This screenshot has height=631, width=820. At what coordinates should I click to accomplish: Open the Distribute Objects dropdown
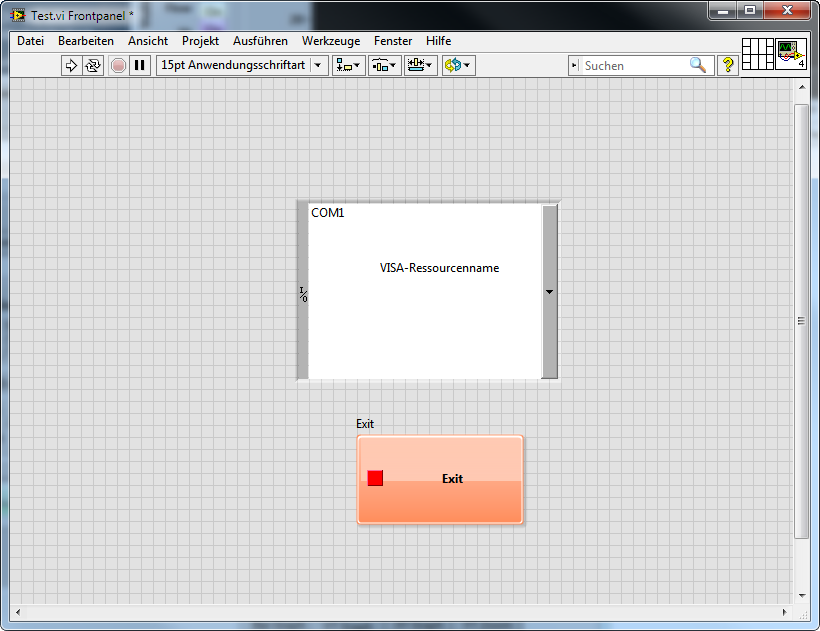(384, 65)
